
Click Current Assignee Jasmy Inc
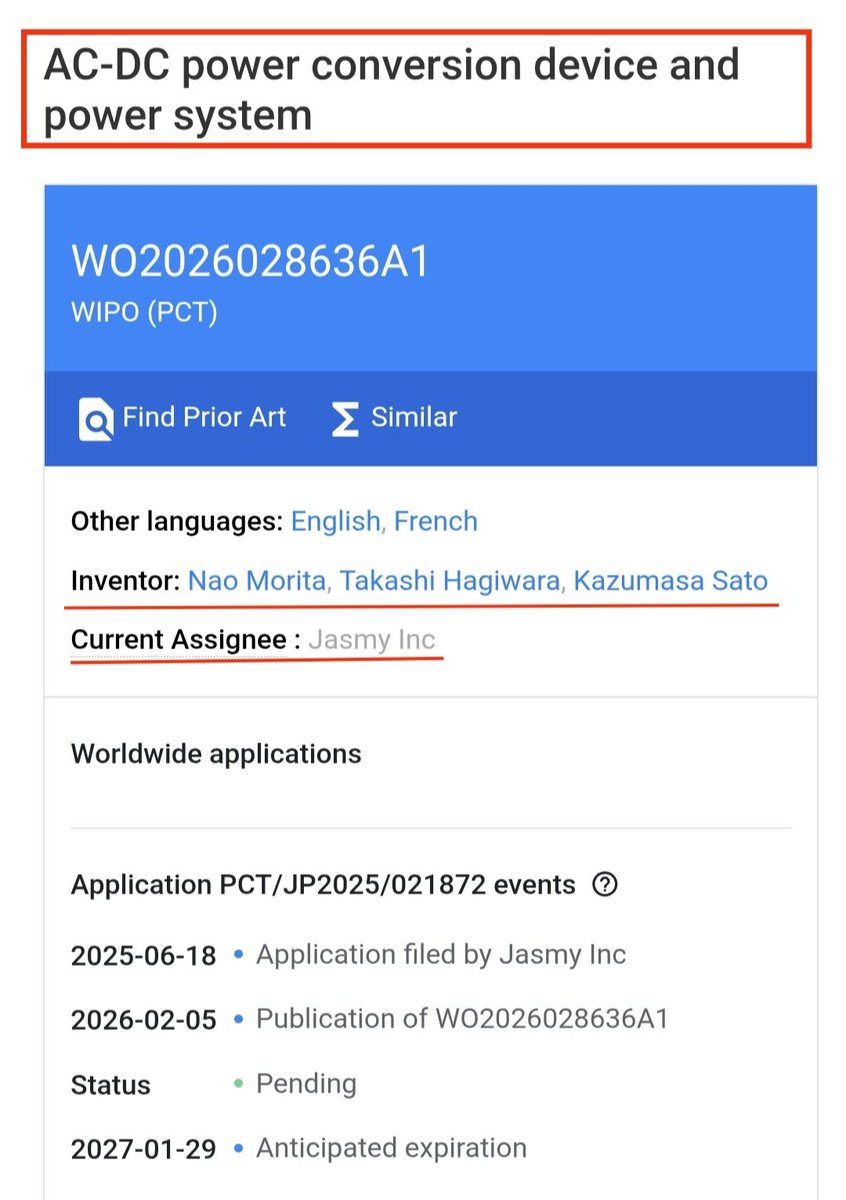[x=372, y=639]
